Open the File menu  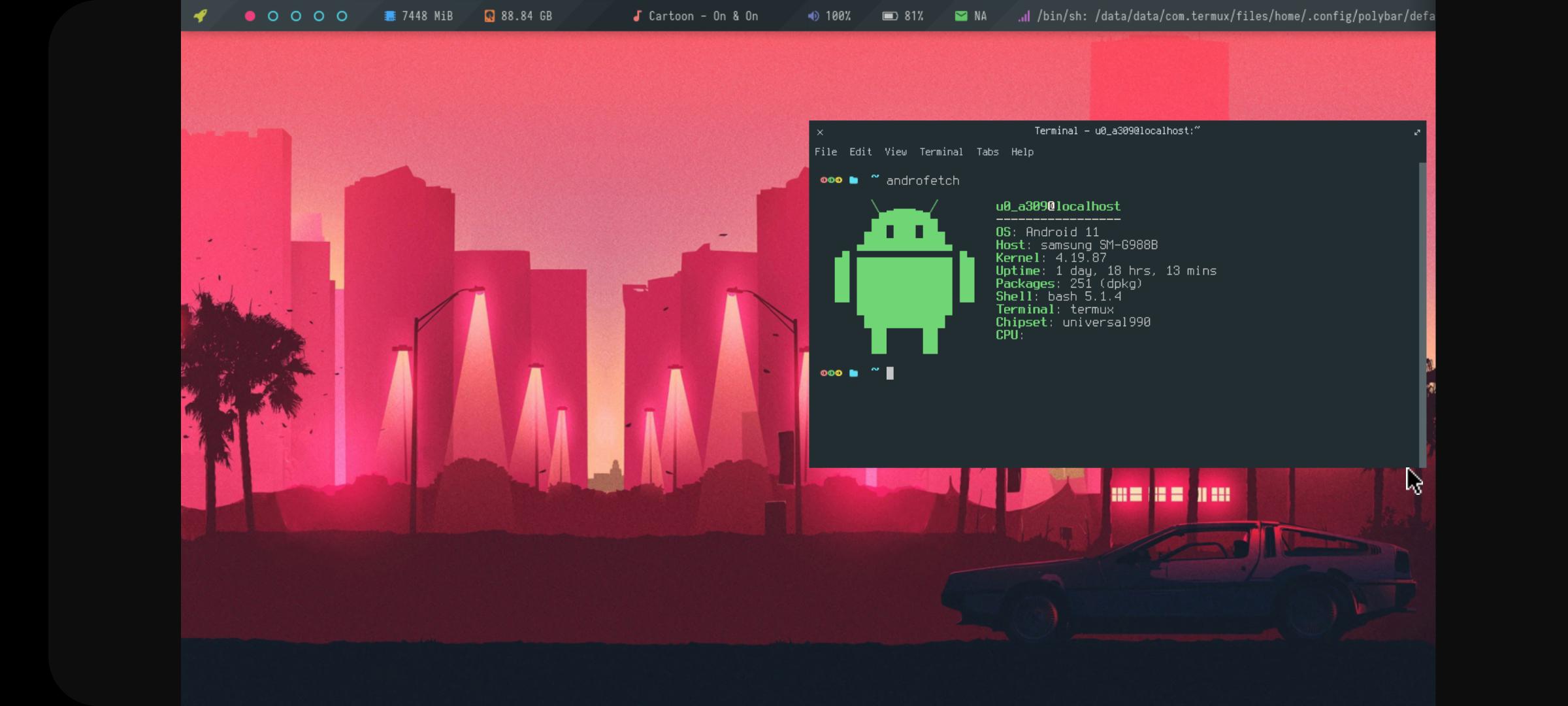(826, 152)
